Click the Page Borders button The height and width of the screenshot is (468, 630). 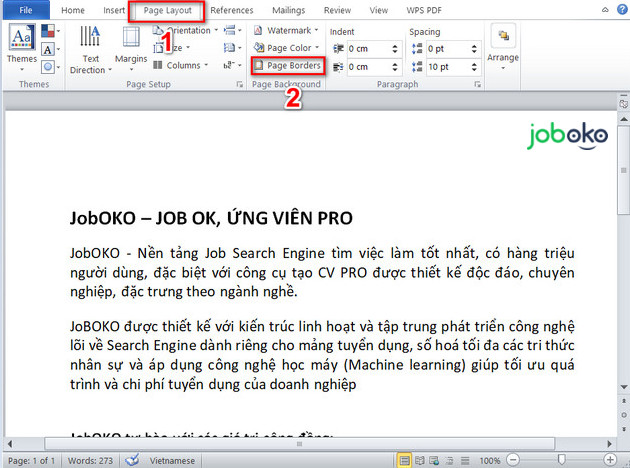click(288, 65)
